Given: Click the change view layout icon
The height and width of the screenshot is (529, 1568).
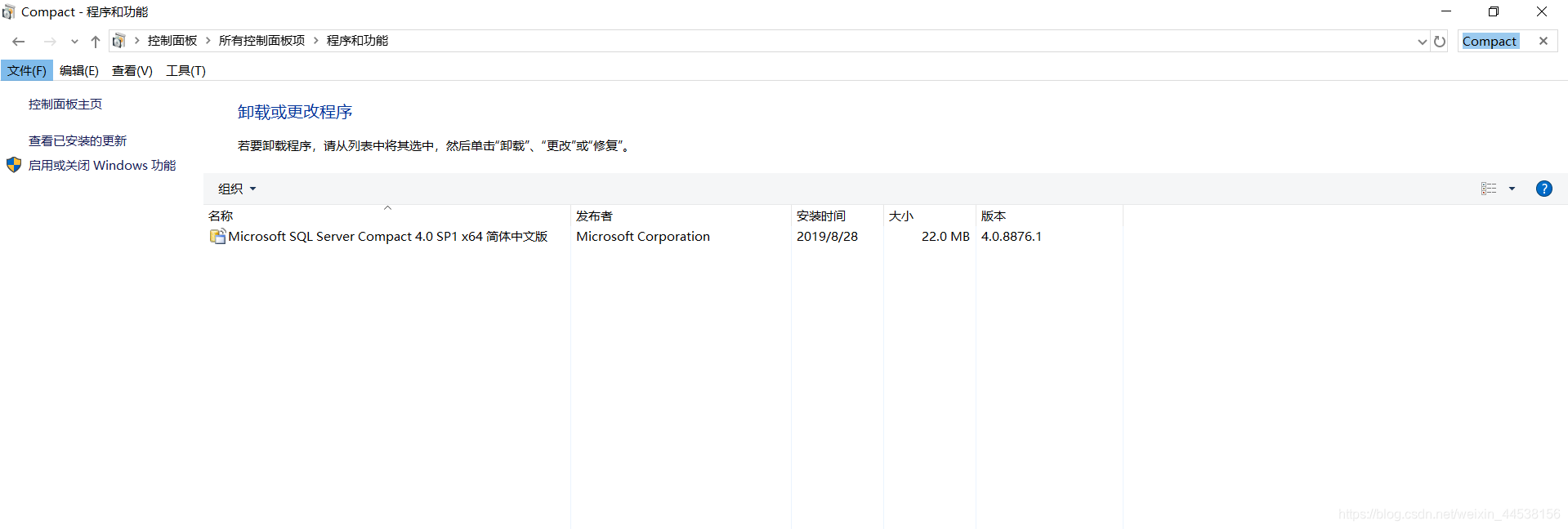Looking at the screenshot, I should coord(1489,189).
